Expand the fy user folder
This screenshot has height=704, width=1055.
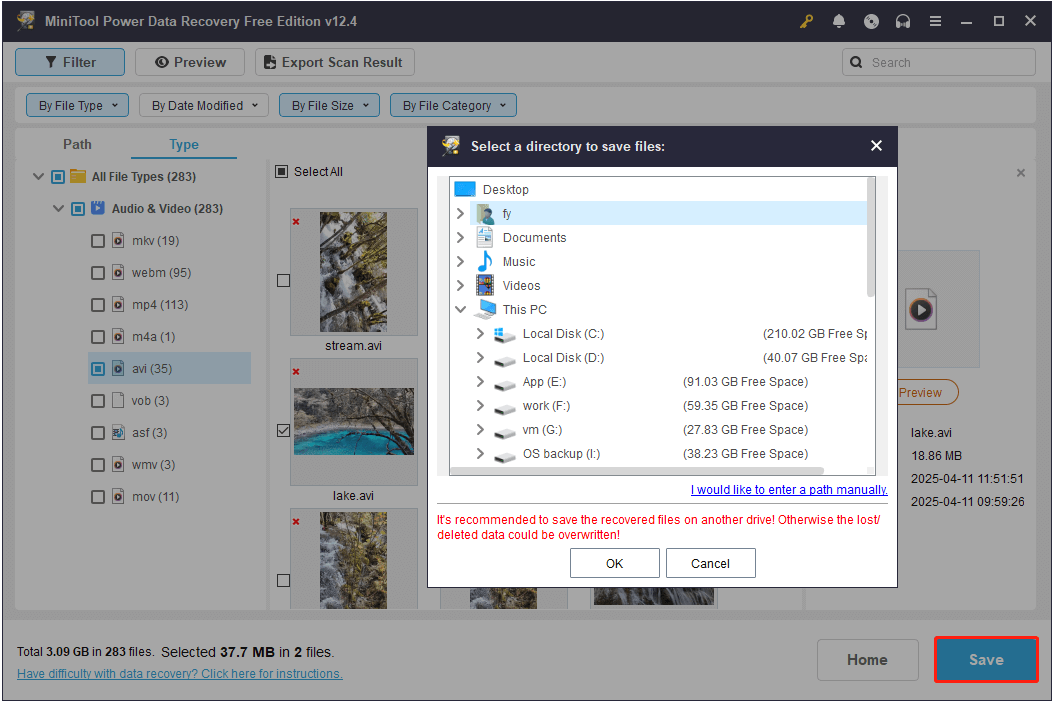pyautogui.click(x=461, y=213)
